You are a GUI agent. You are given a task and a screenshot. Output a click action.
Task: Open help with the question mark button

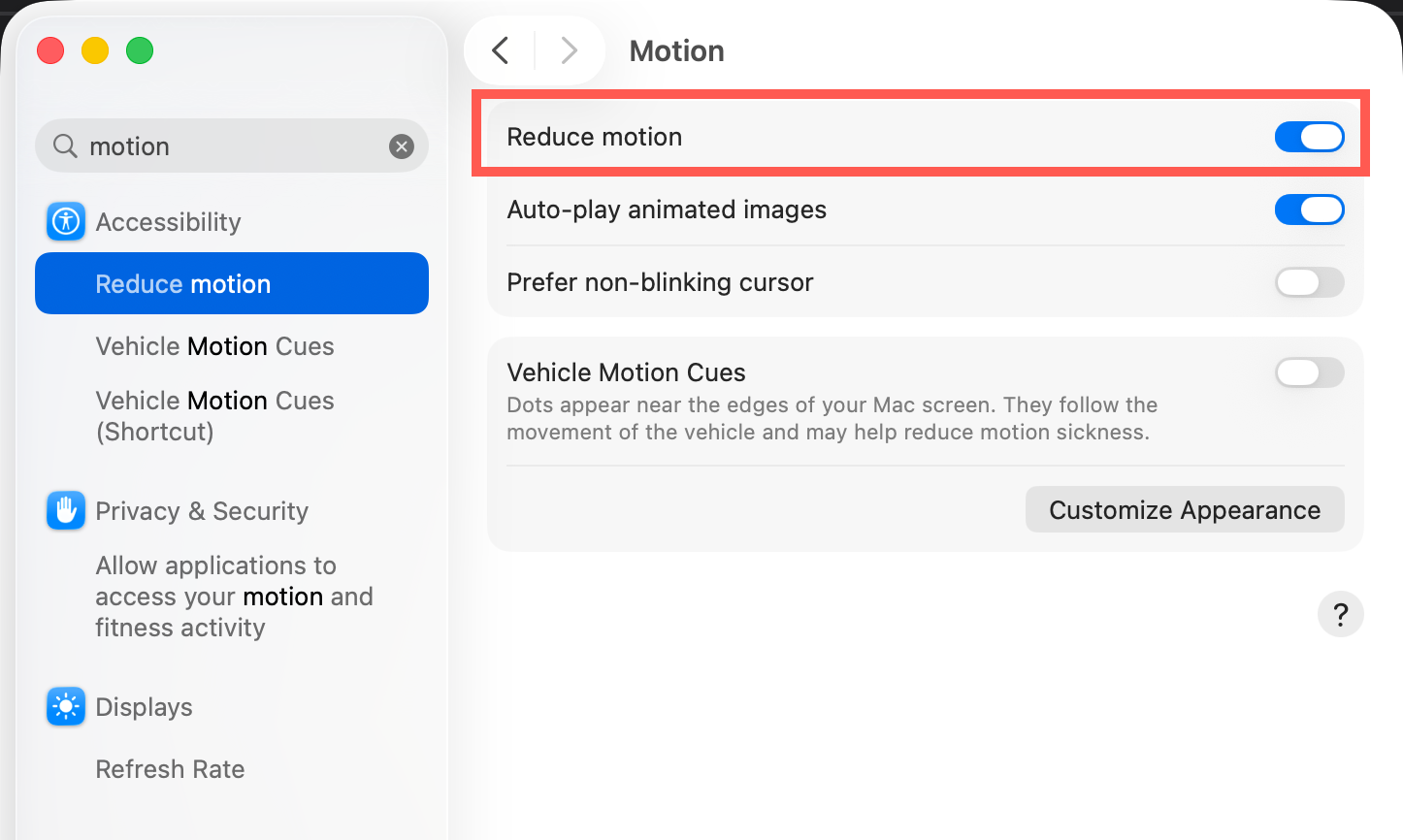1341,614
